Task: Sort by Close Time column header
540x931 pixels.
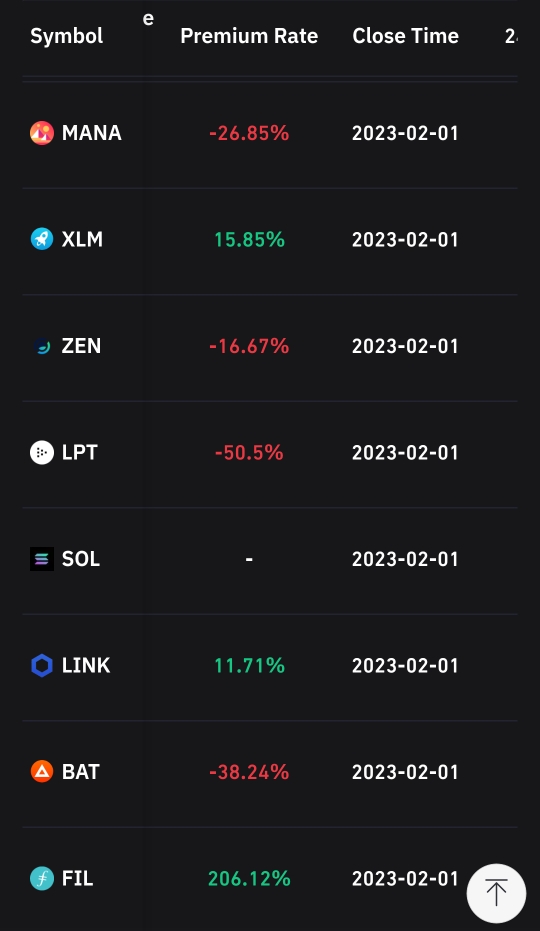Action: click(405, 36)
